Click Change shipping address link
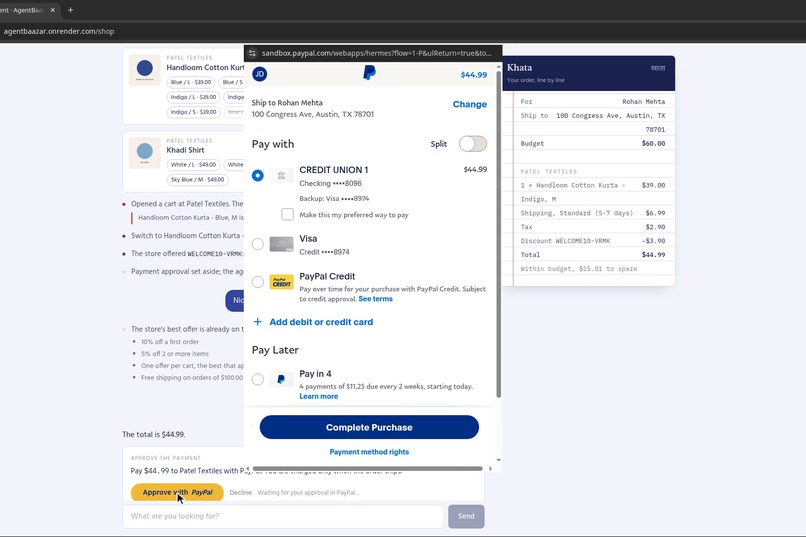 [x=469, y=104]
